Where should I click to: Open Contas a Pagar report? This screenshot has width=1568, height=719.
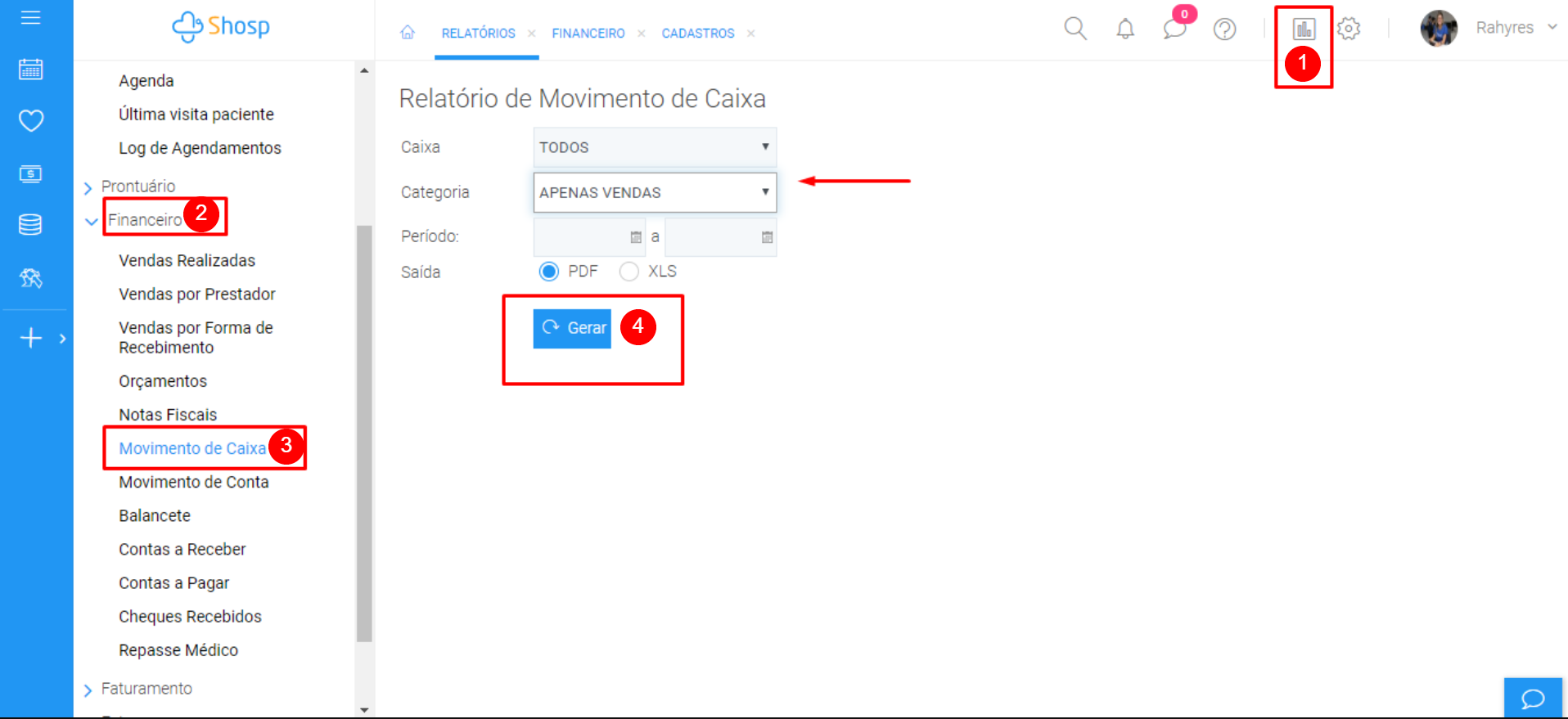[x=173, y=583]
